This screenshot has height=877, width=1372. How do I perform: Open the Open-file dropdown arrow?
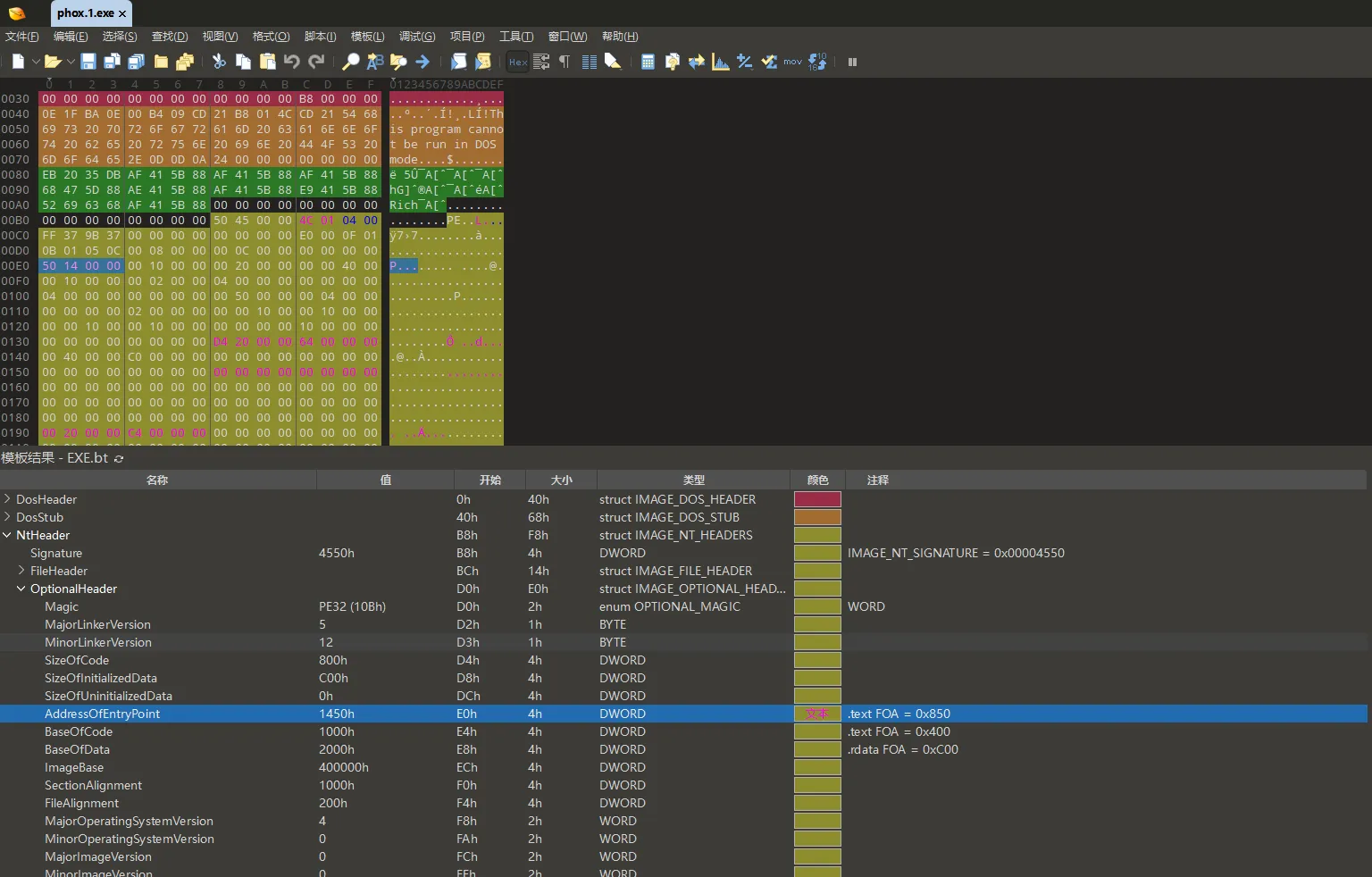click(71, 62)
